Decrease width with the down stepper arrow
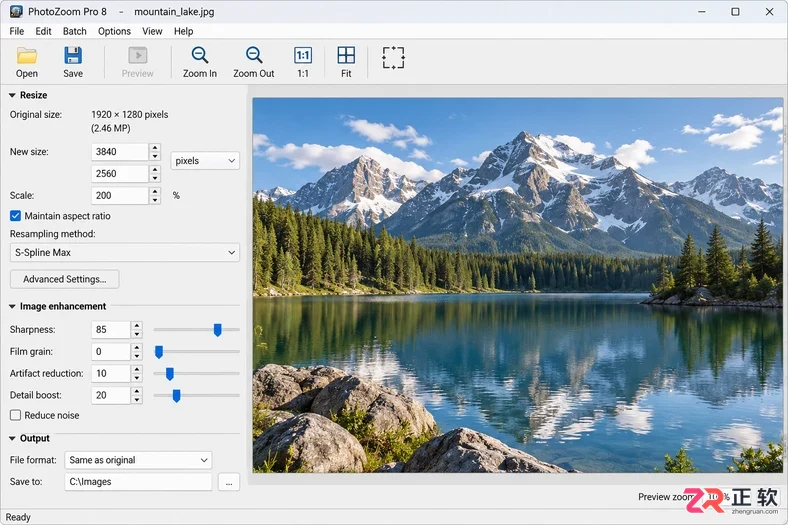 [x=155, y=156]
